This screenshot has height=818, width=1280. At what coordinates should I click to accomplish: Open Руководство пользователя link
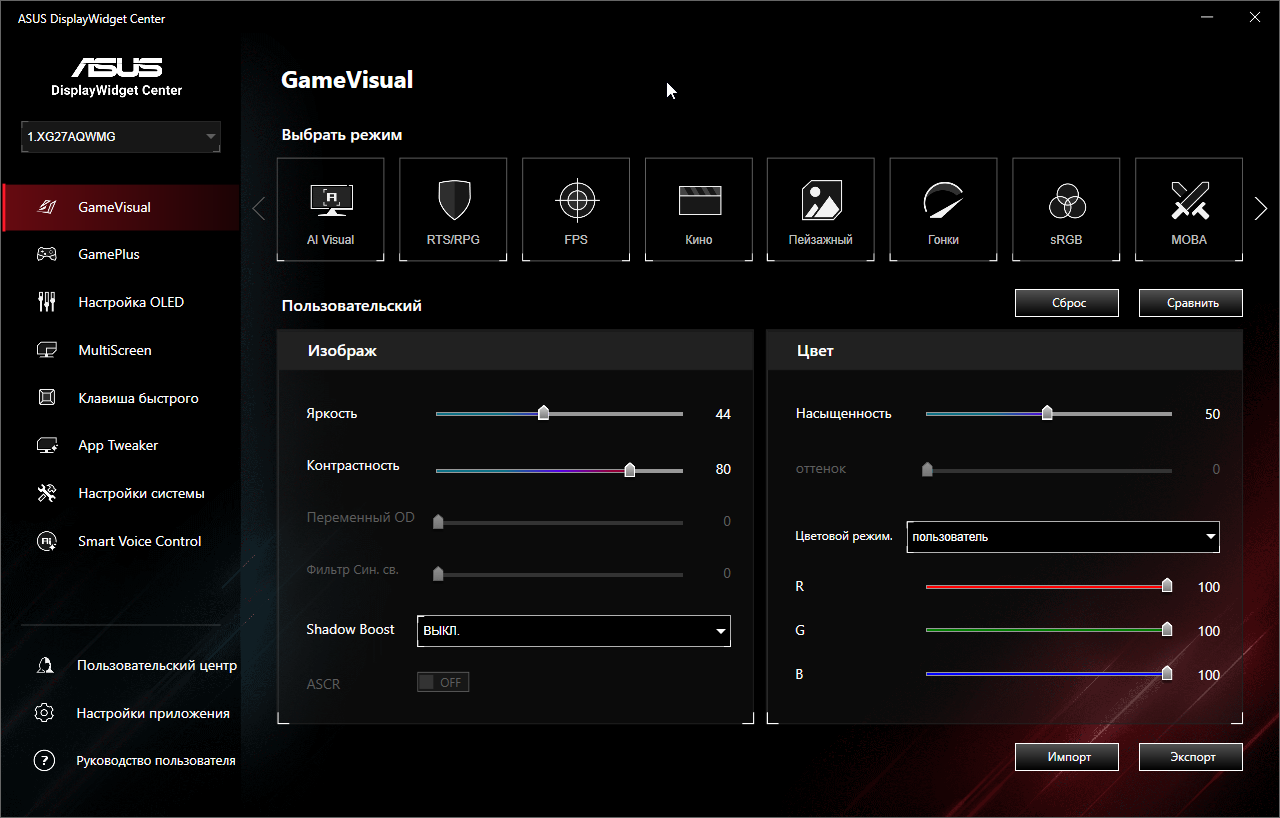[156, 761]
